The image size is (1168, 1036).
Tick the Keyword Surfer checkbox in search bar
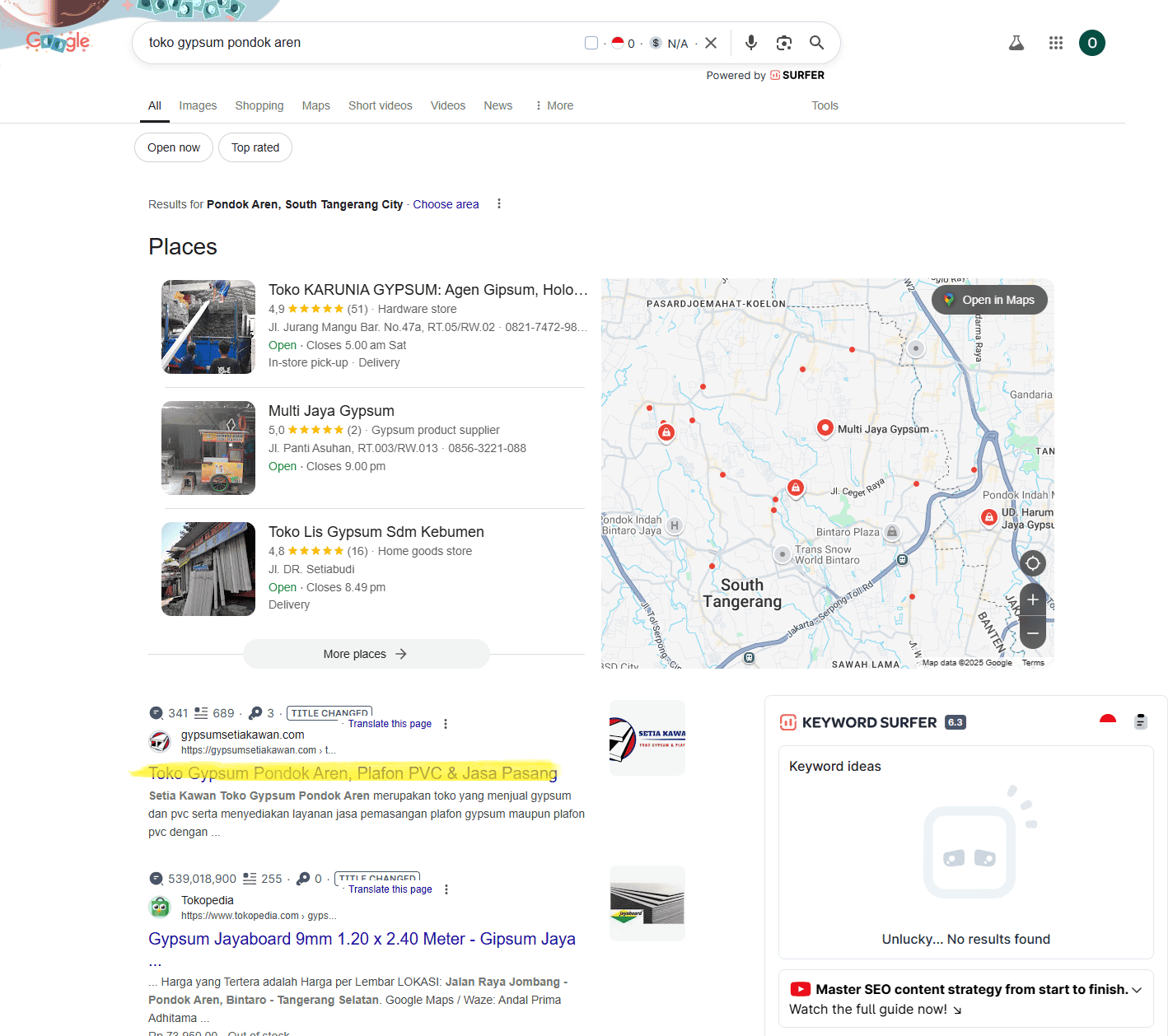(591, 43)
